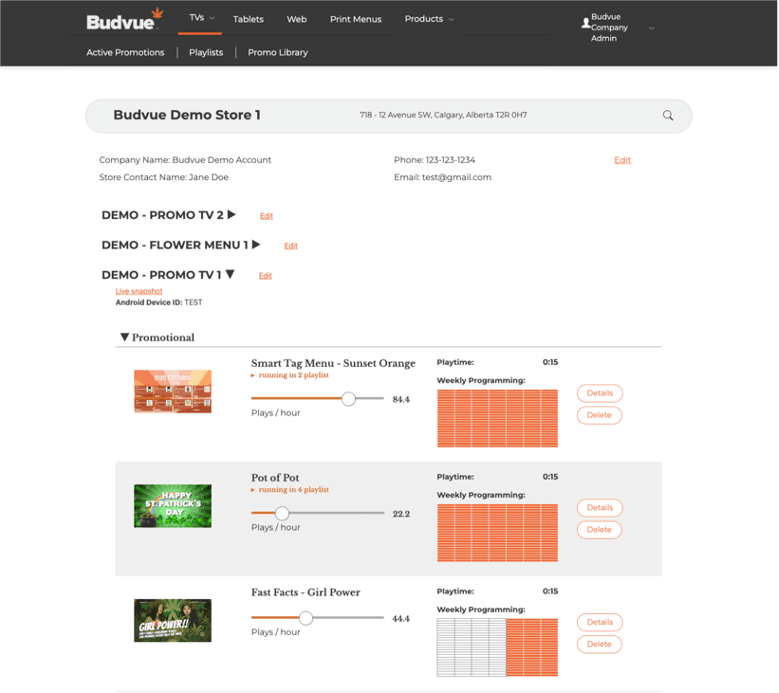The width and height of the screenshot is (779, 693).
Task: Click the Edit link for store info
Action: click(x=623, y=160)
